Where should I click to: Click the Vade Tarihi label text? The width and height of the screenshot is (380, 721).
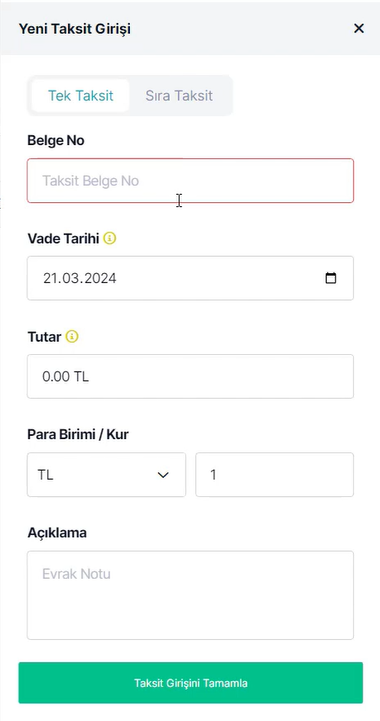click(63, 239)
